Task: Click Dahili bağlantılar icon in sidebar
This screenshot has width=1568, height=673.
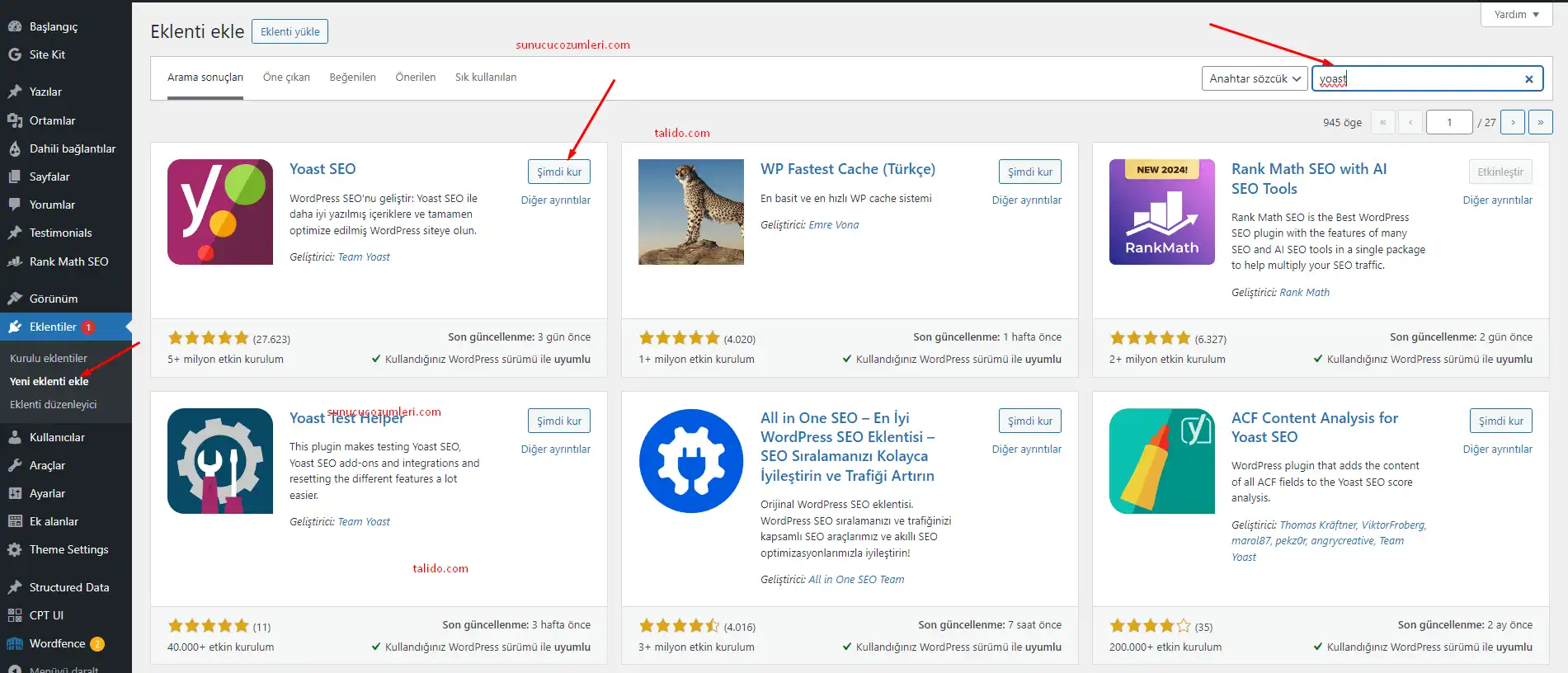Action: tap(15, 148)
